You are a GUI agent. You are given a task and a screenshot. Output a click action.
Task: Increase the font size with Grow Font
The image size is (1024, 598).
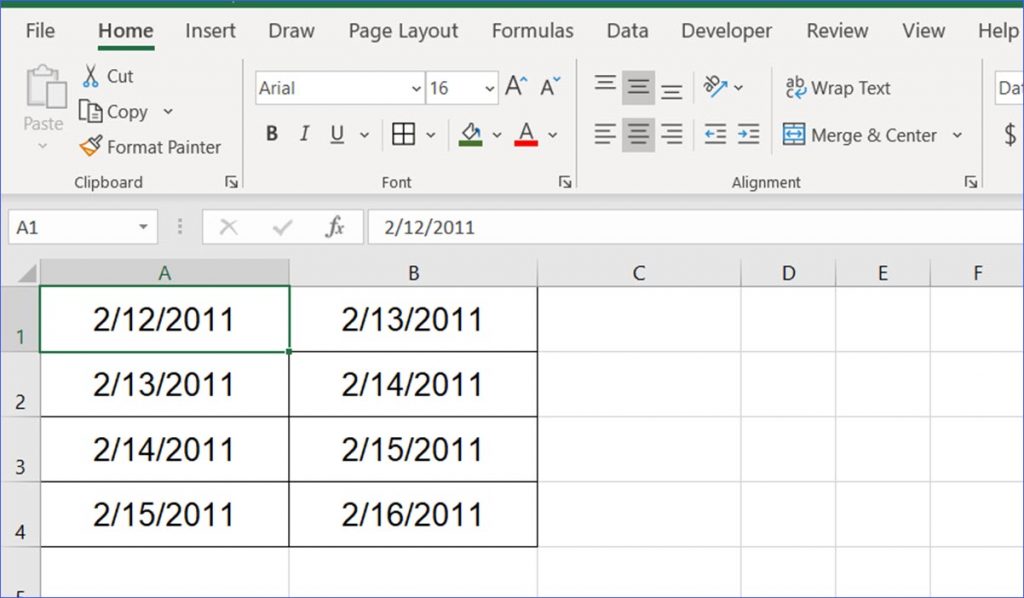(514, 87)
